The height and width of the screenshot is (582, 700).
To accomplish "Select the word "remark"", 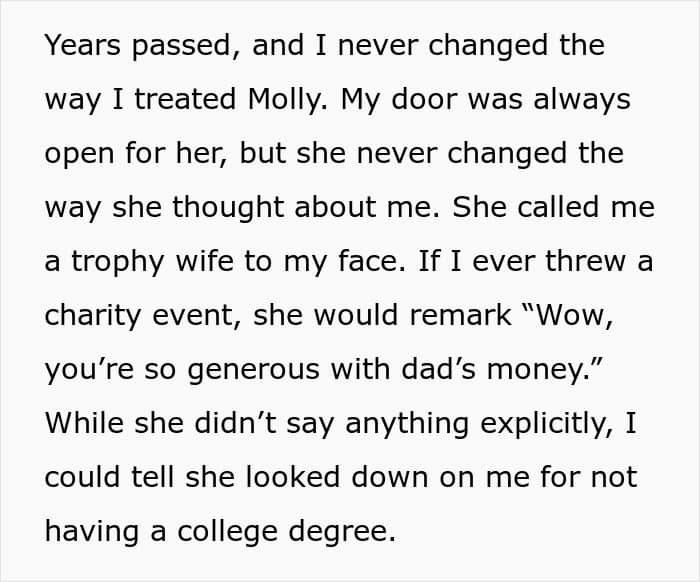I will coord(460,315).
